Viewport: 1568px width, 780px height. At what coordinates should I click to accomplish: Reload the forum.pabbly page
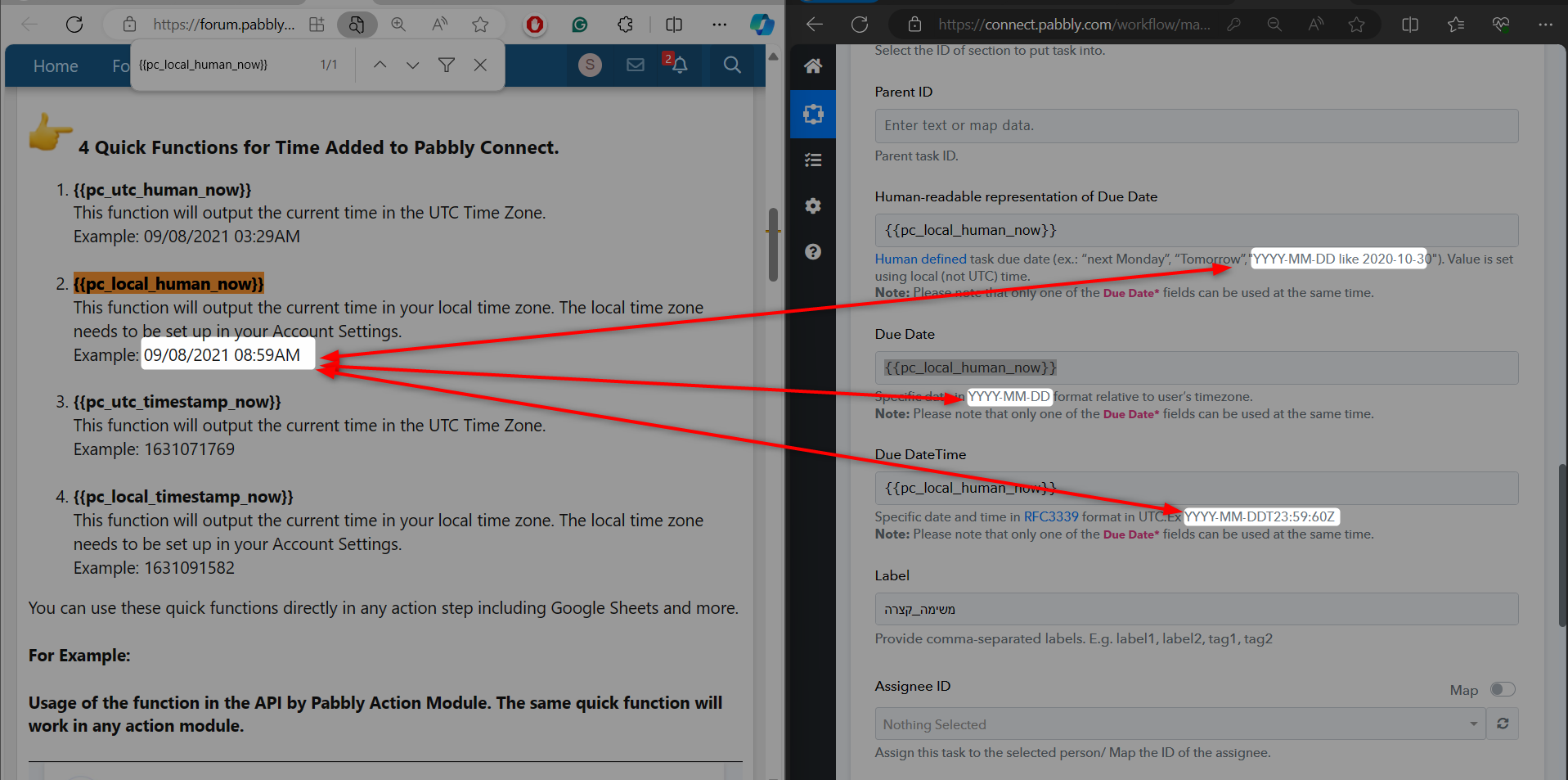click(x=74, y=25)
